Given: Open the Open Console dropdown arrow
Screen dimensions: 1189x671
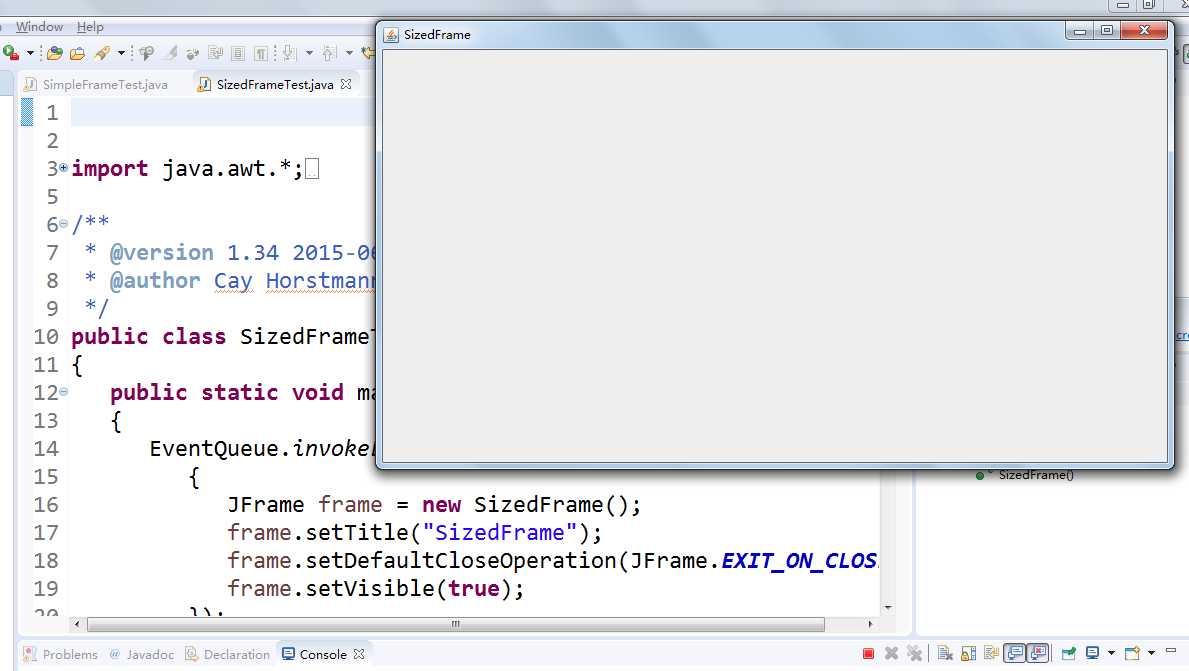Looking at the screenshot, I should coord(1151,654).
